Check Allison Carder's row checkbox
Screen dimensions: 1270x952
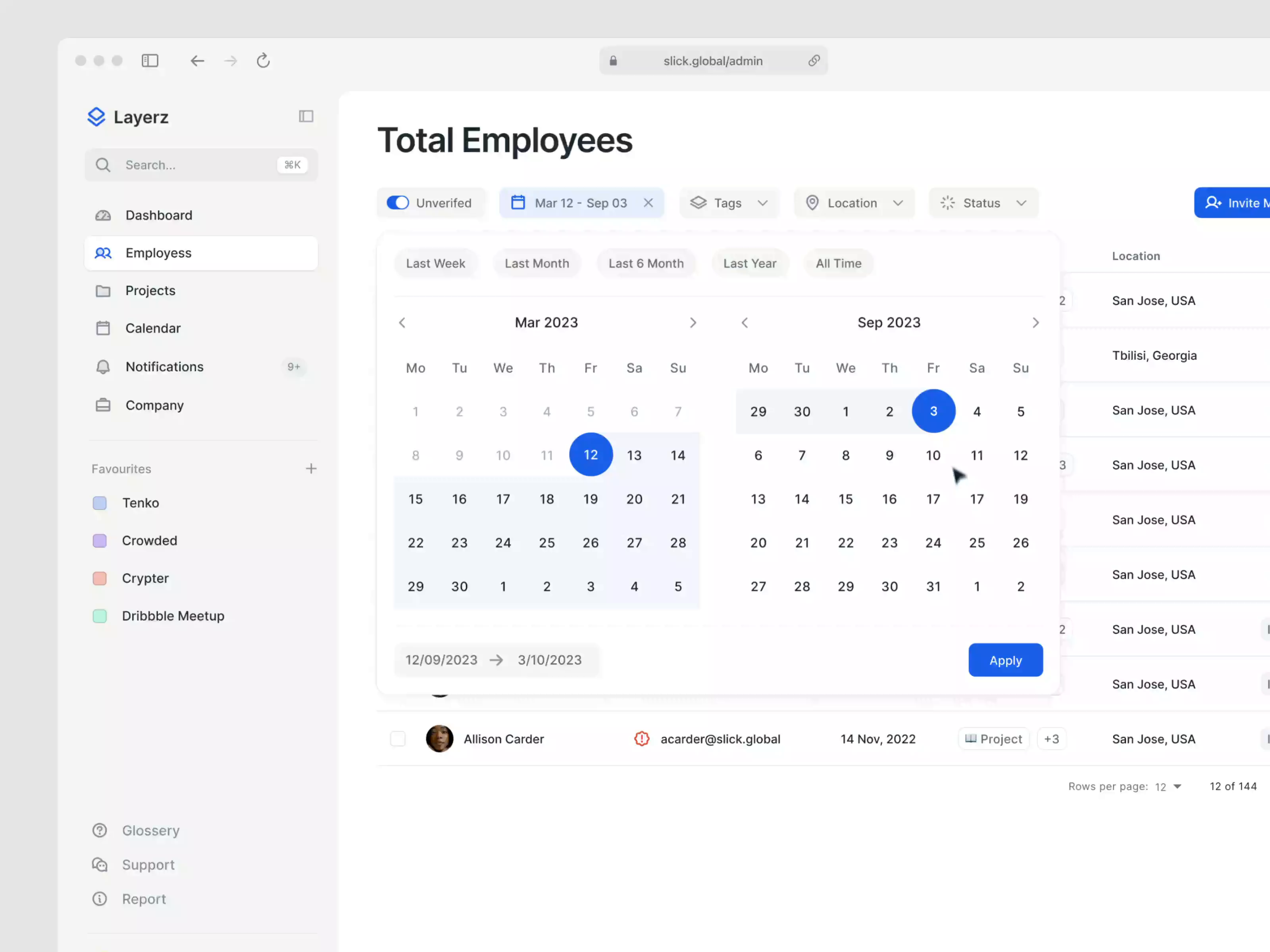click(x=398, y=739)
